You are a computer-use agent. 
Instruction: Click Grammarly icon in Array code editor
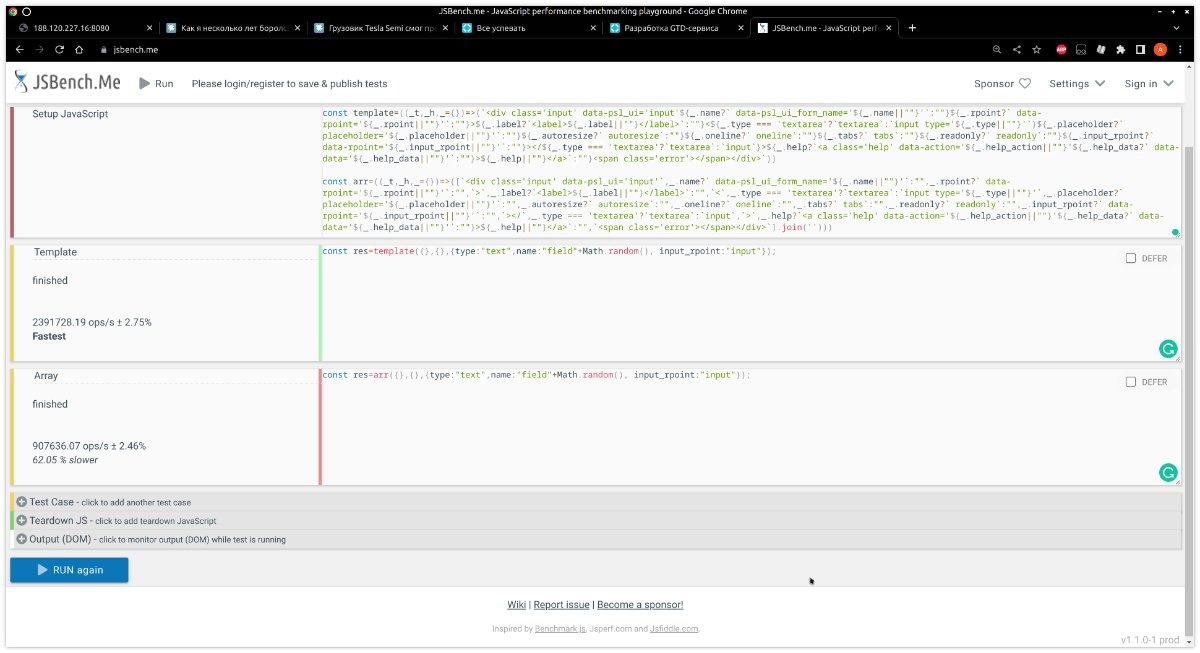1167,473
